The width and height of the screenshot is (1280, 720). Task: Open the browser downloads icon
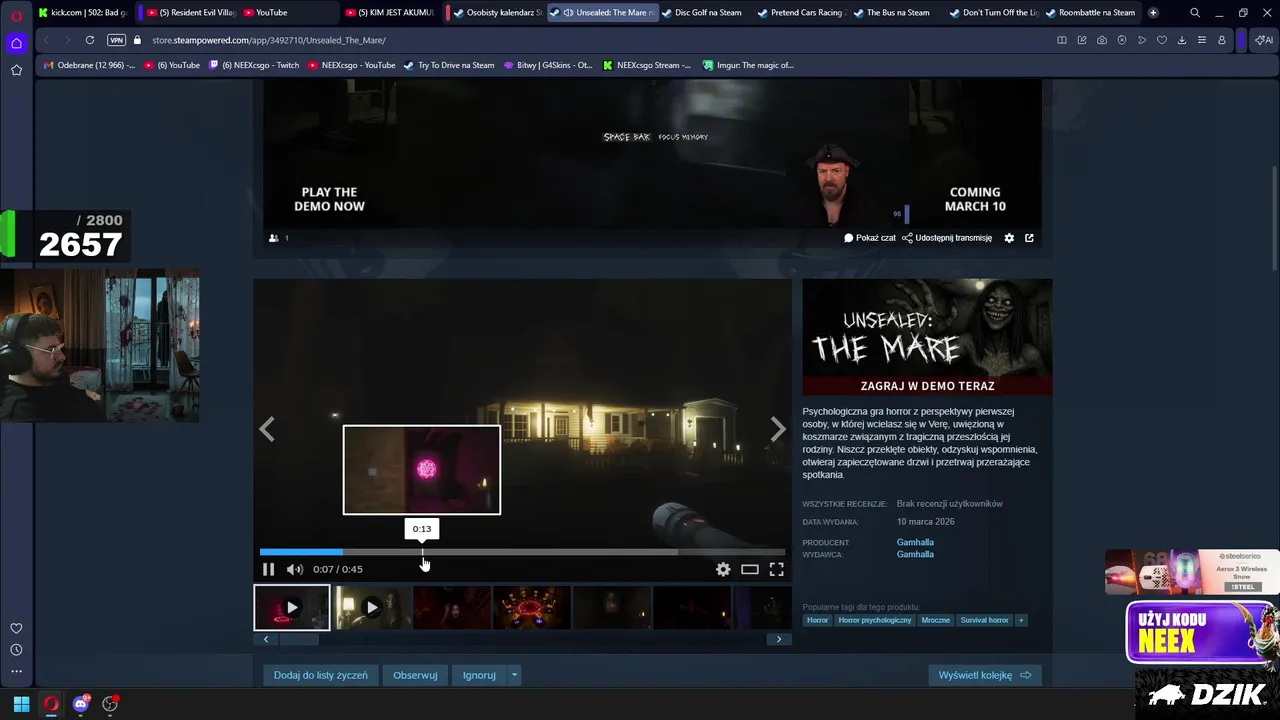point(1182,40)
